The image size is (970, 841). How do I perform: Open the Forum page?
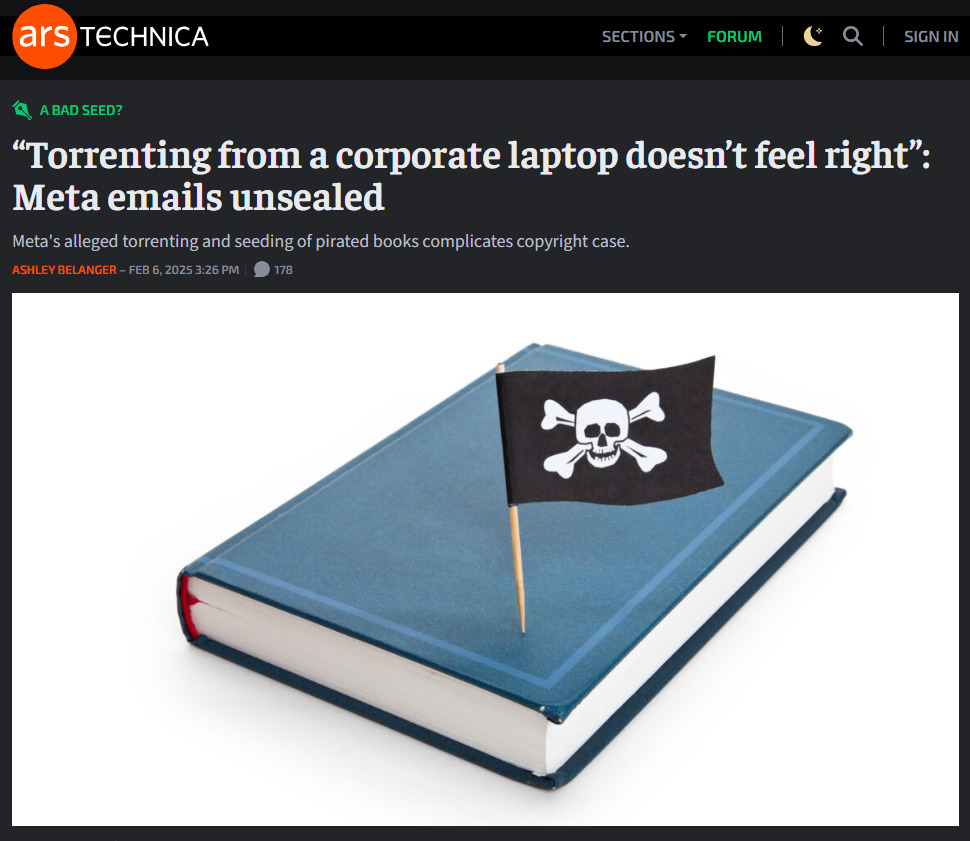[734, 37]
